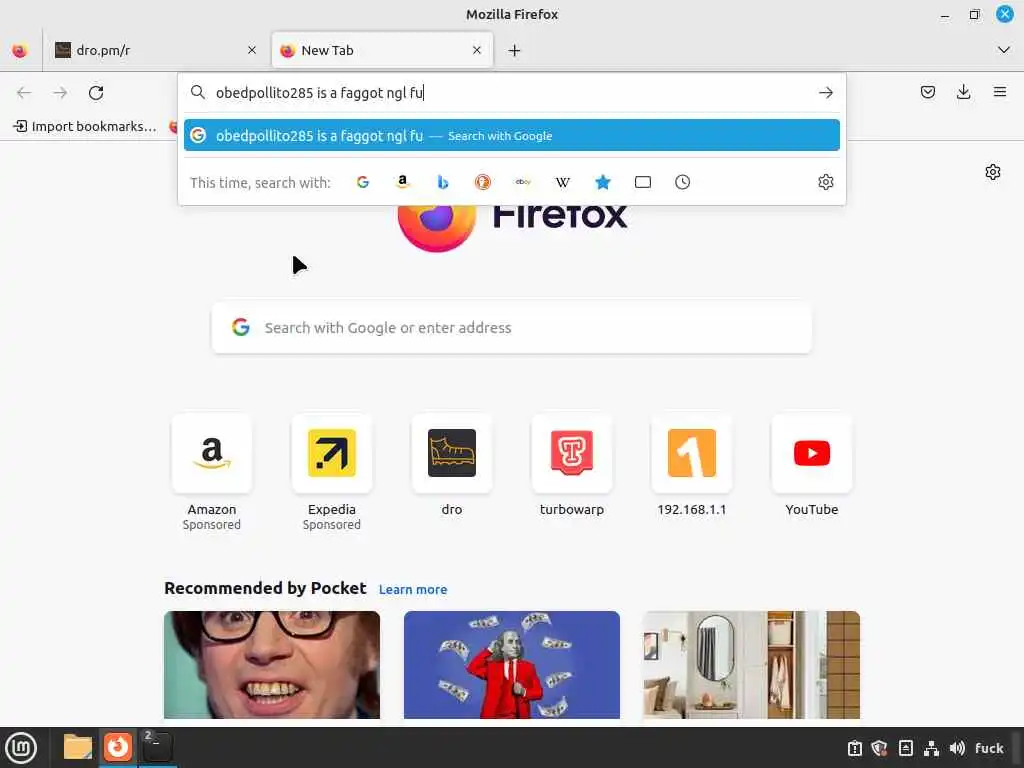Close the dro.pm/r tab

pos(251,50)
